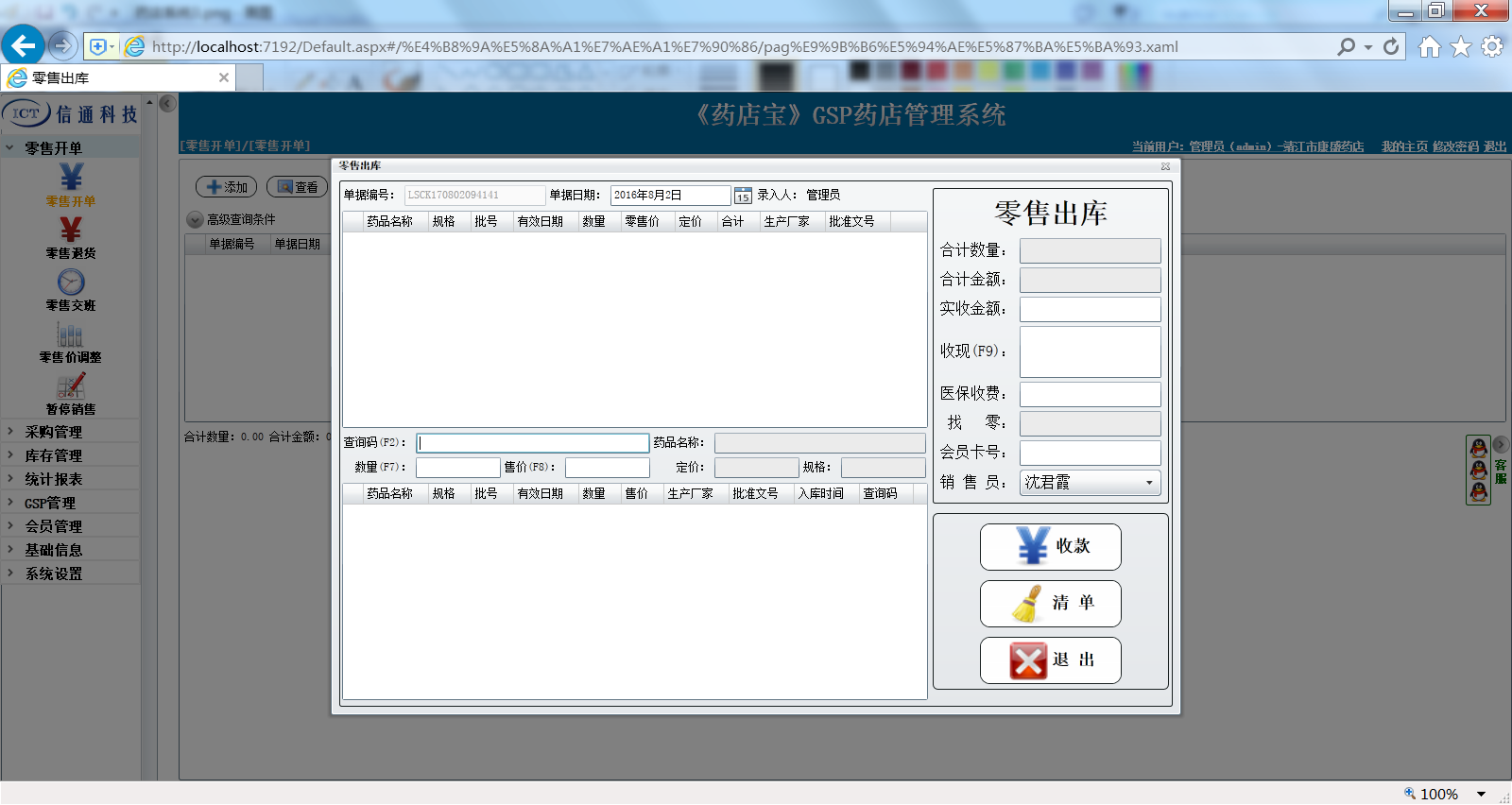This screenshot has width=1512, height=805.
Task: Expand 高级查询条件 section
Action: tap(195, 220)
